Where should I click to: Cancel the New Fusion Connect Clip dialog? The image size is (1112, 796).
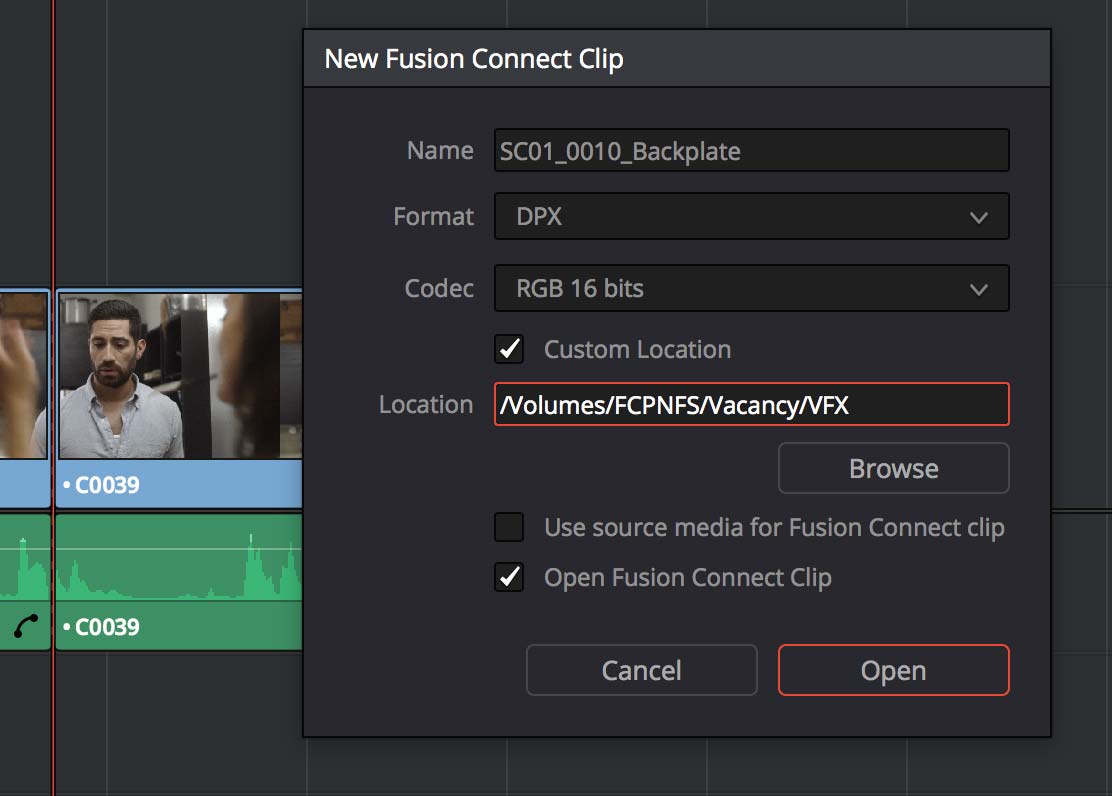pos(642,670)
